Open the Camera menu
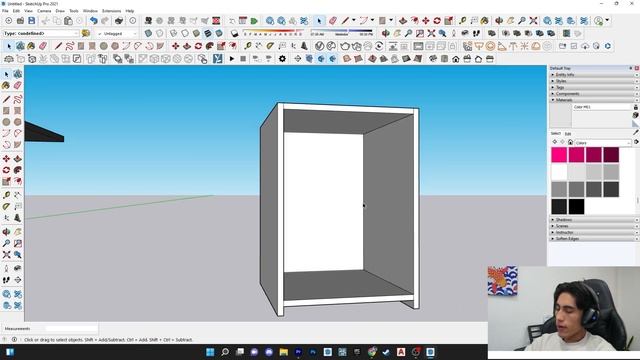The image size is (640, 360). tap(44, 11)
